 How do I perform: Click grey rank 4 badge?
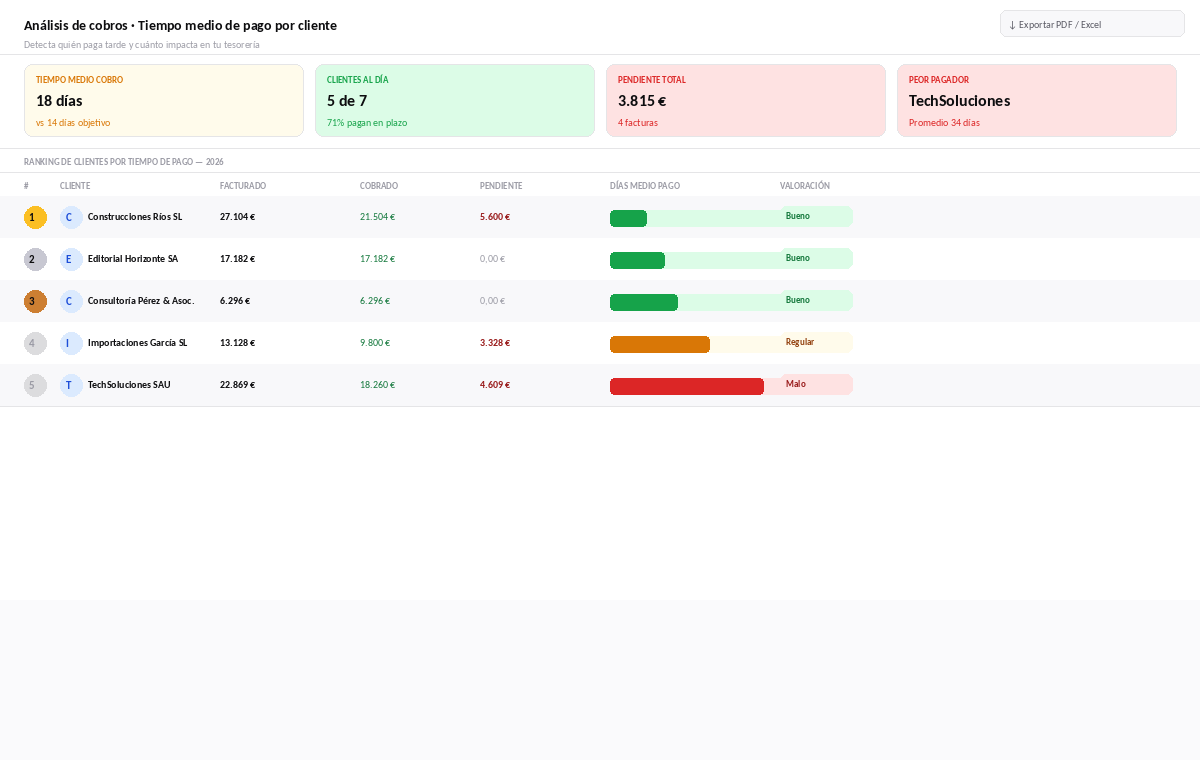click(x=35, y=343)
